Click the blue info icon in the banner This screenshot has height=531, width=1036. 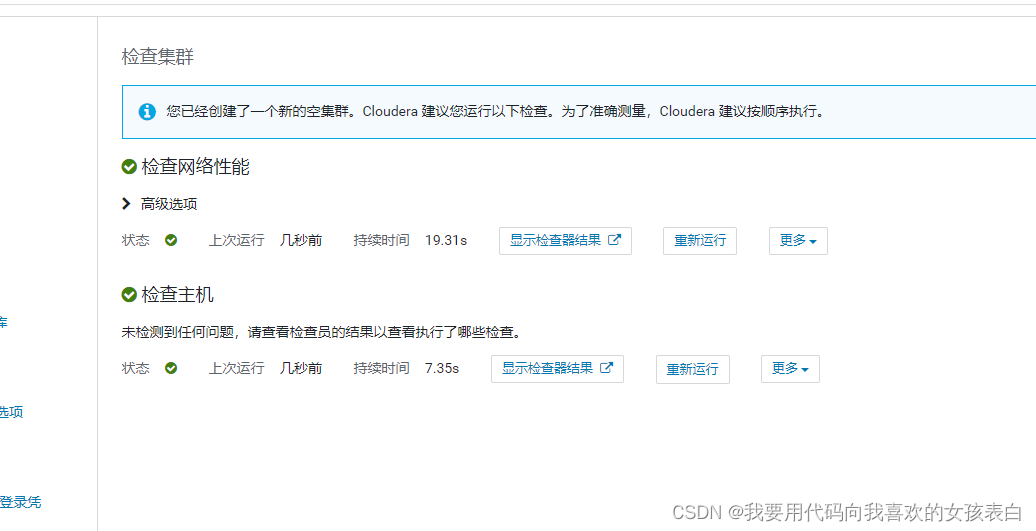click(147, 112)
